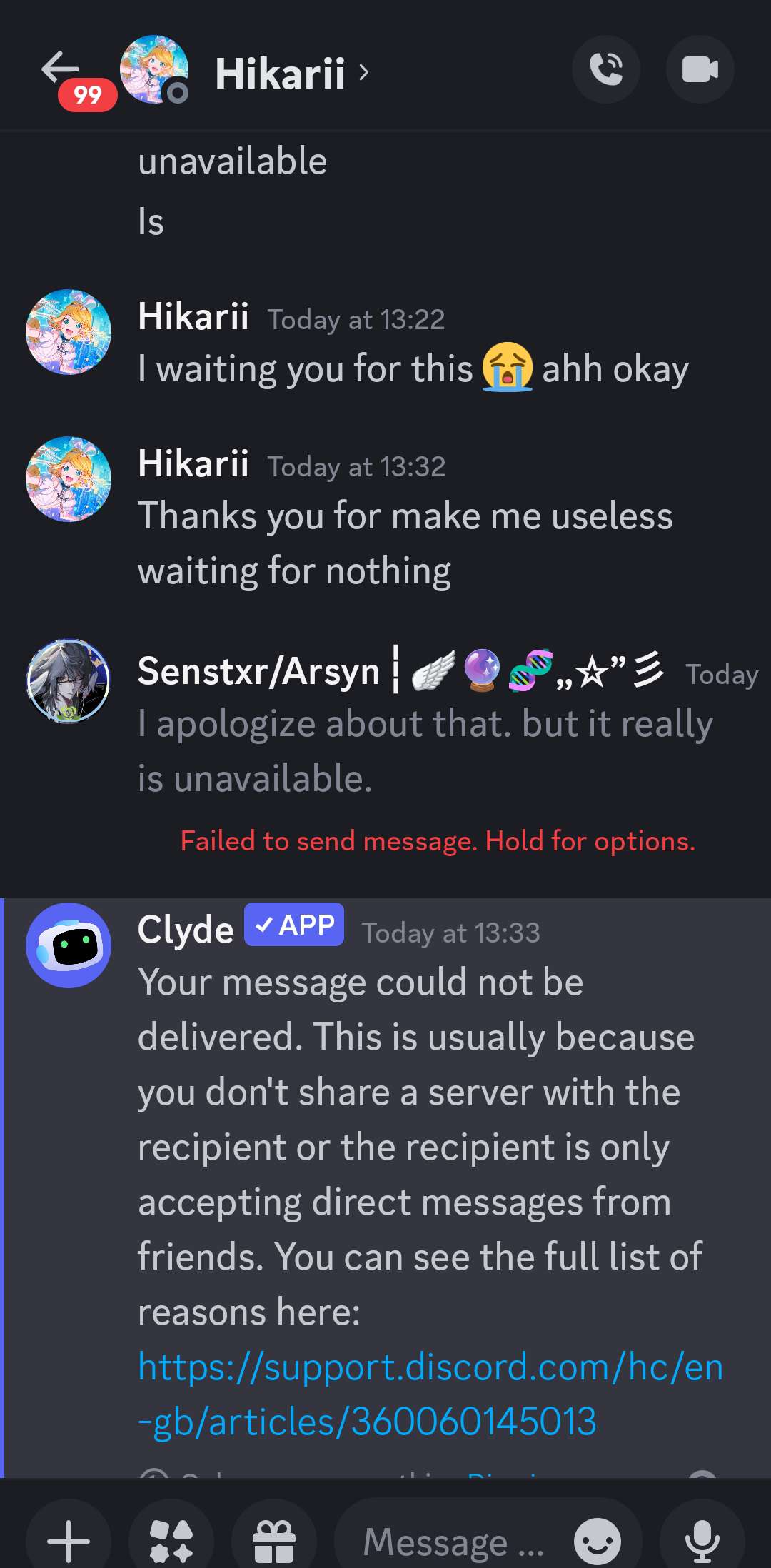Expand Hikarii profile via header chevron

(364, 72)
